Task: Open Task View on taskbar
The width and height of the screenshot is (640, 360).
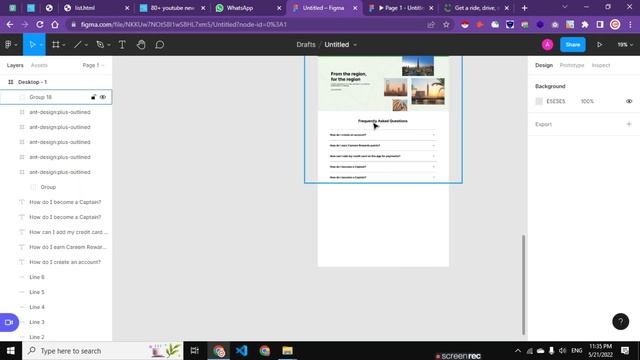Action: [x=195, y=351]
